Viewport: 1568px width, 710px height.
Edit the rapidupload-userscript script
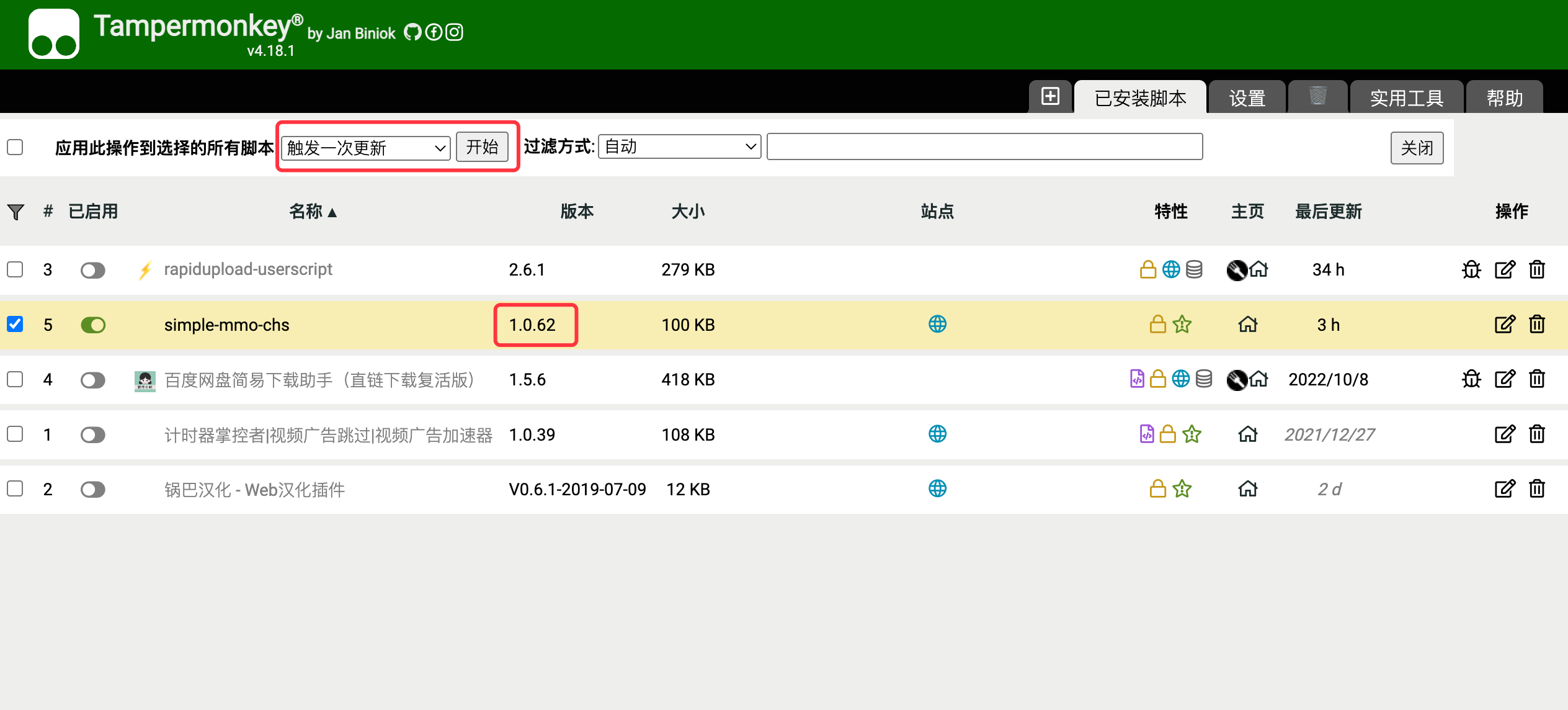(1505, 269)
